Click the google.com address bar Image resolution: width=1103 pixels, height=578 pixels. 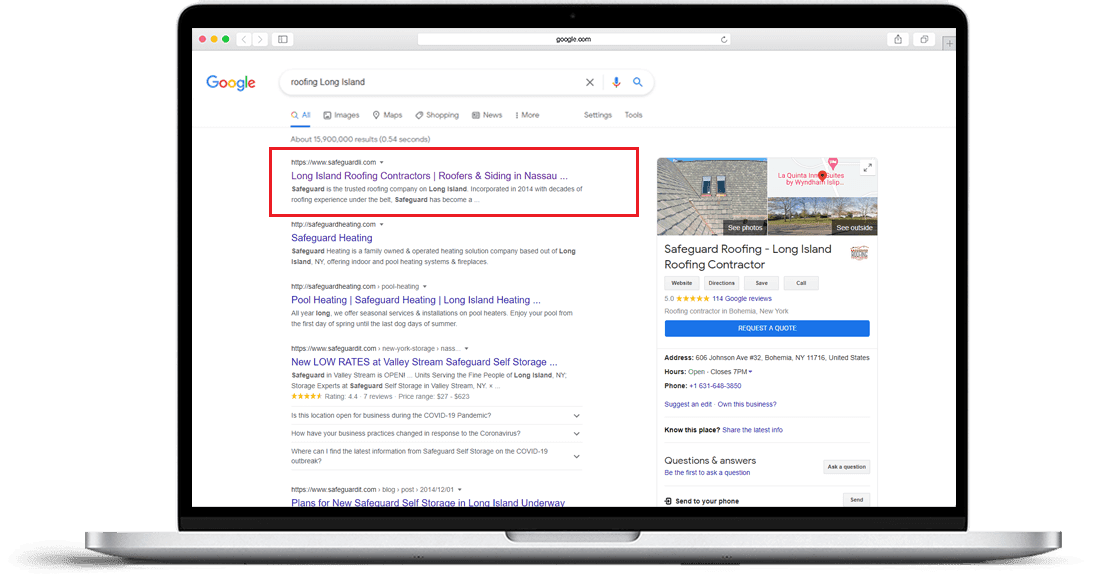(x=573, y=39)
